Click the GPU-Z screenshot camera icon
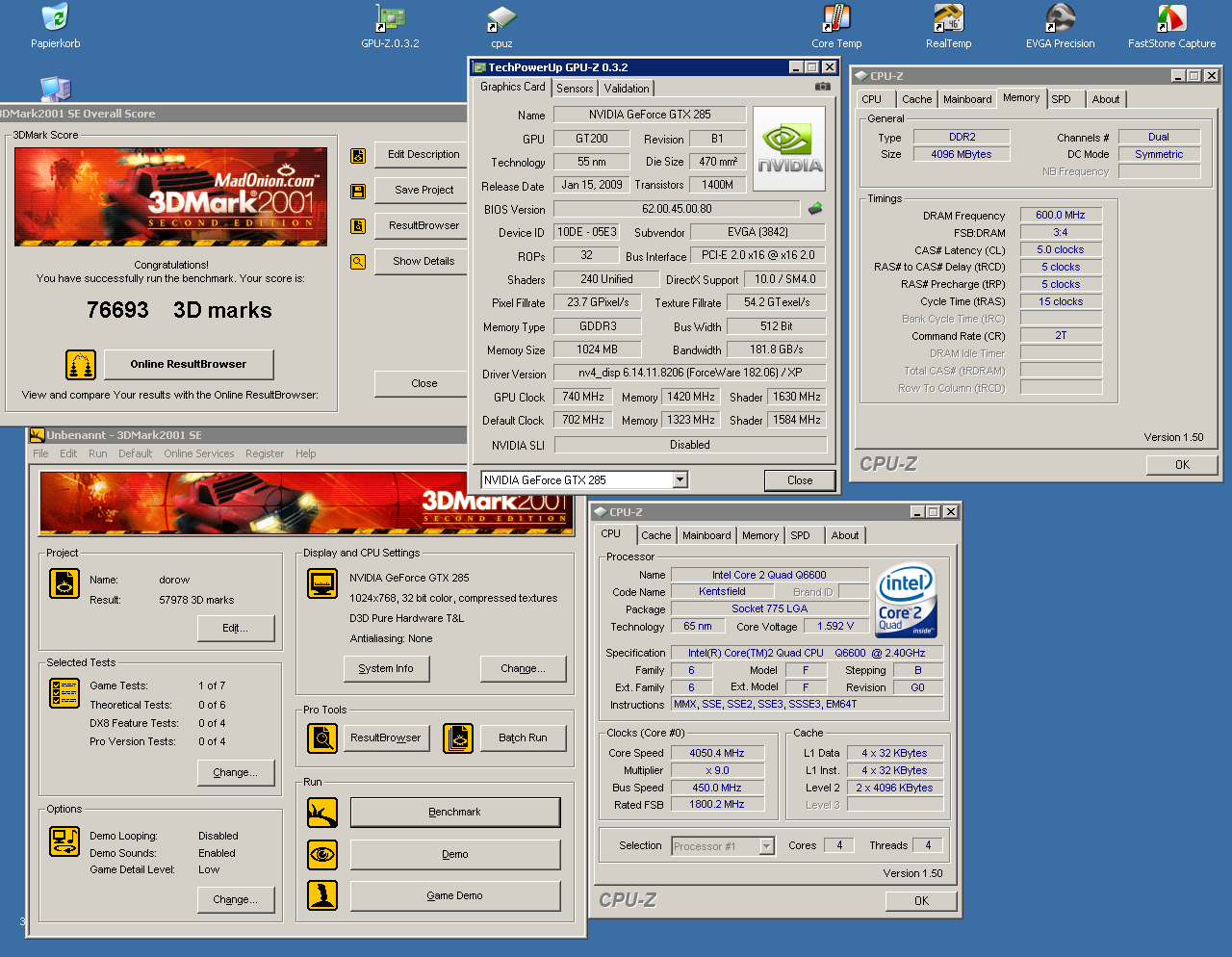The width and height of the screenshot is (1232, 957). pyautogui.click(x=823, y=87)
